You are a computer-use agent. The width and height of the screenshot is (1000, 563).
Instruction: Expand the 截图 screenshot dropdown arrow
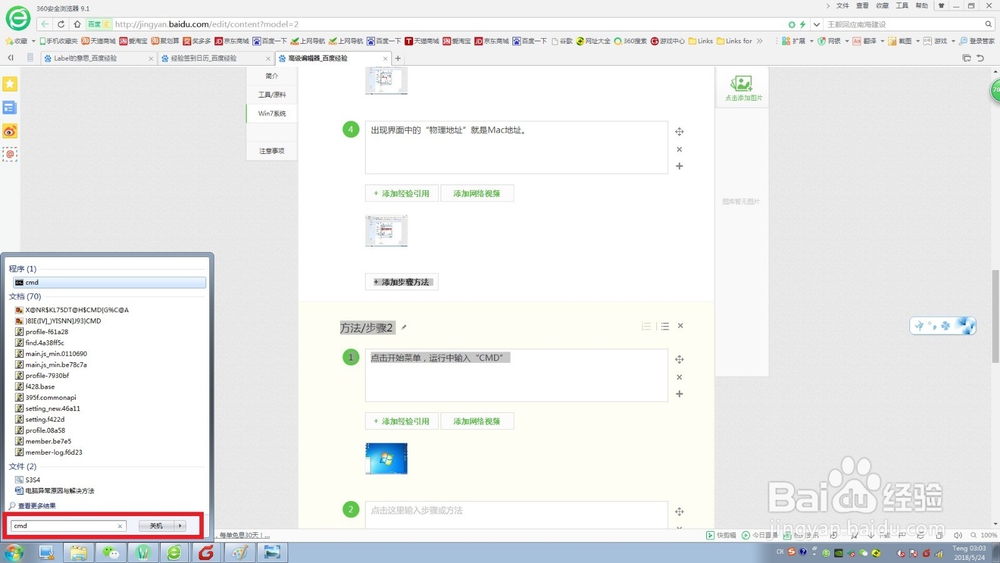coord(918,41)
